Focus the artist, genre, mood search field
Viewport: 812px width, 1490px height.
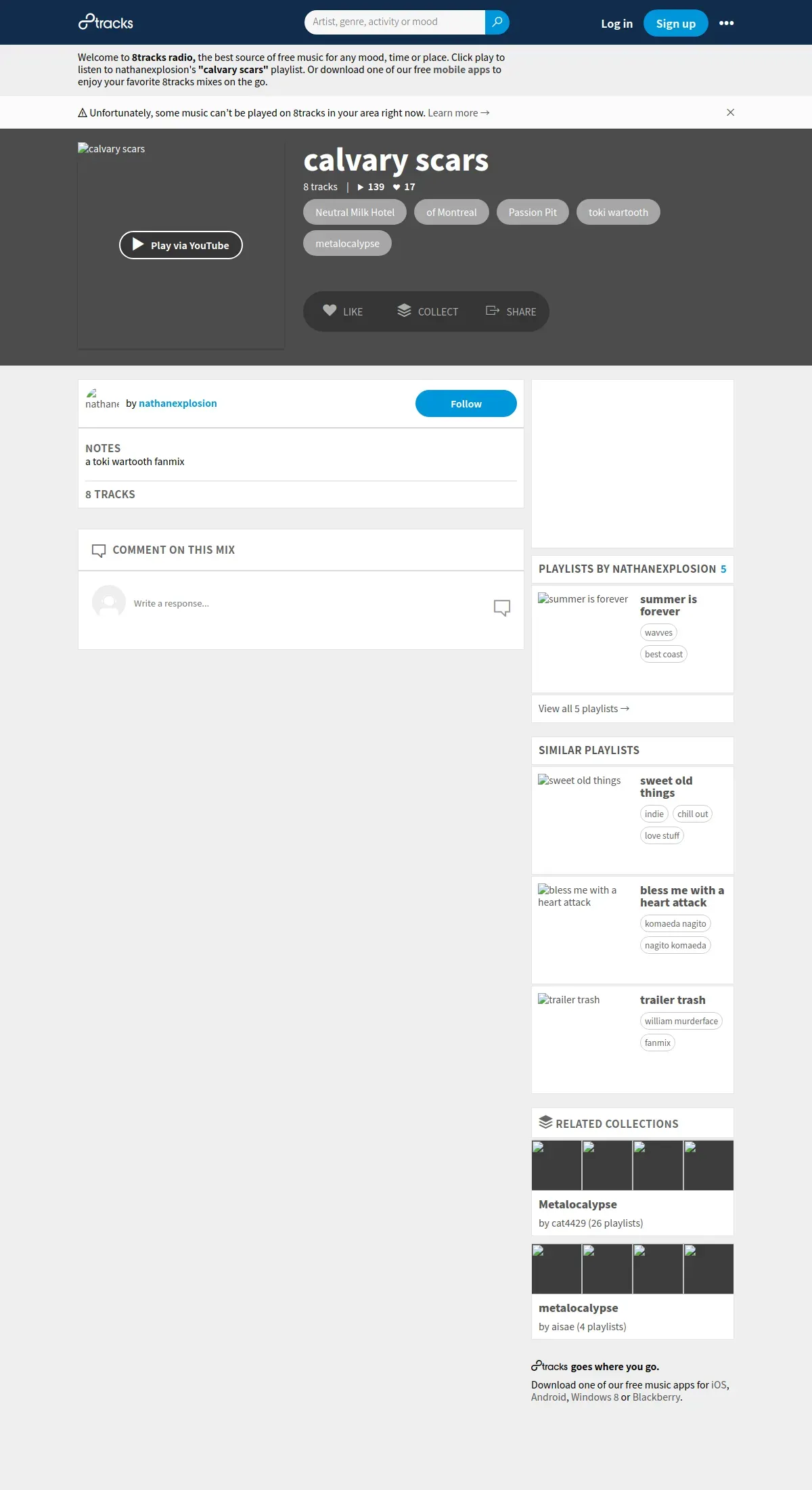[x=395, y=22]
